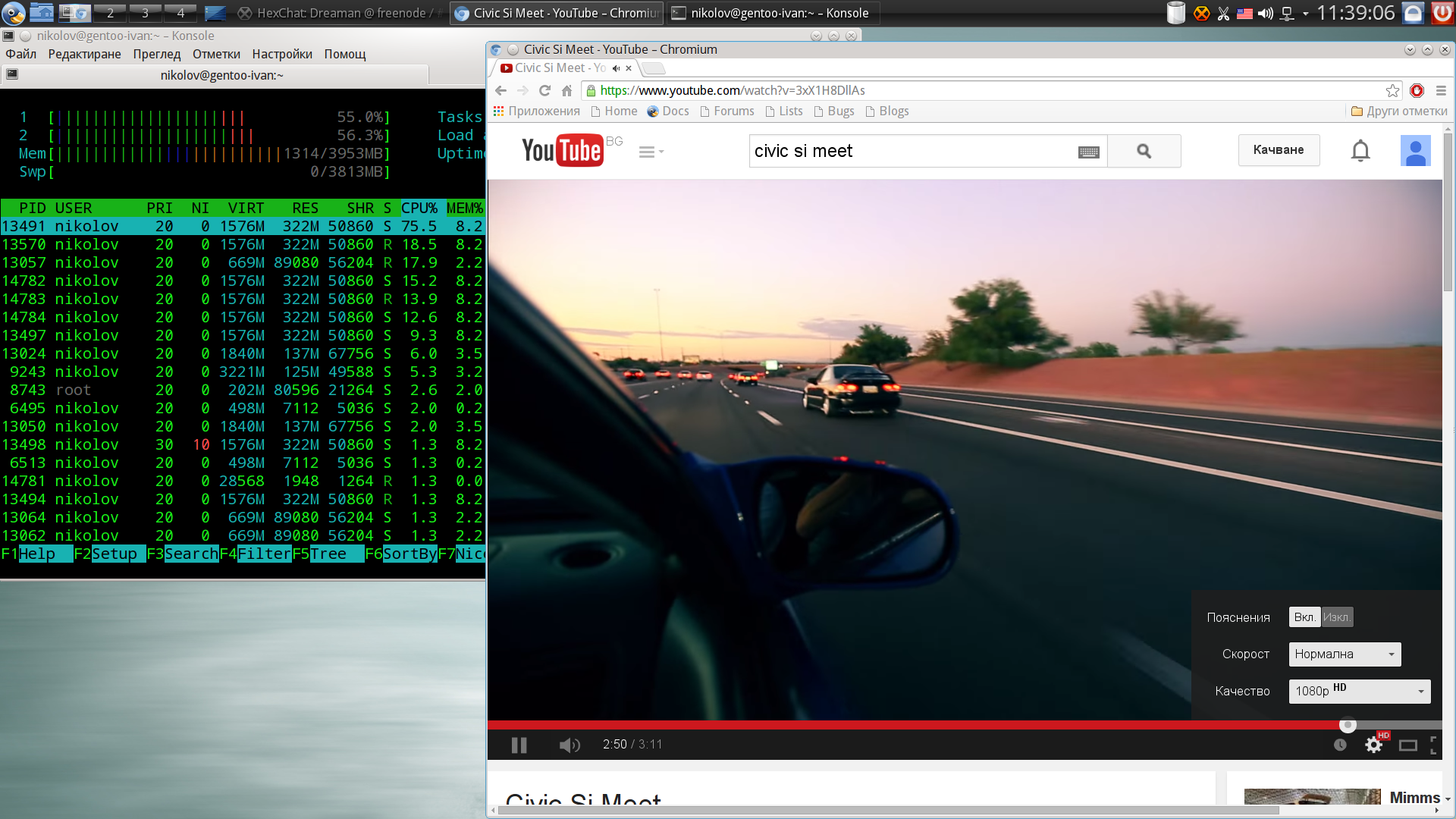Viewport: 1456px width, 819px height.
Task: Bookmark this page with the star
Action: tap(1392, 90)
